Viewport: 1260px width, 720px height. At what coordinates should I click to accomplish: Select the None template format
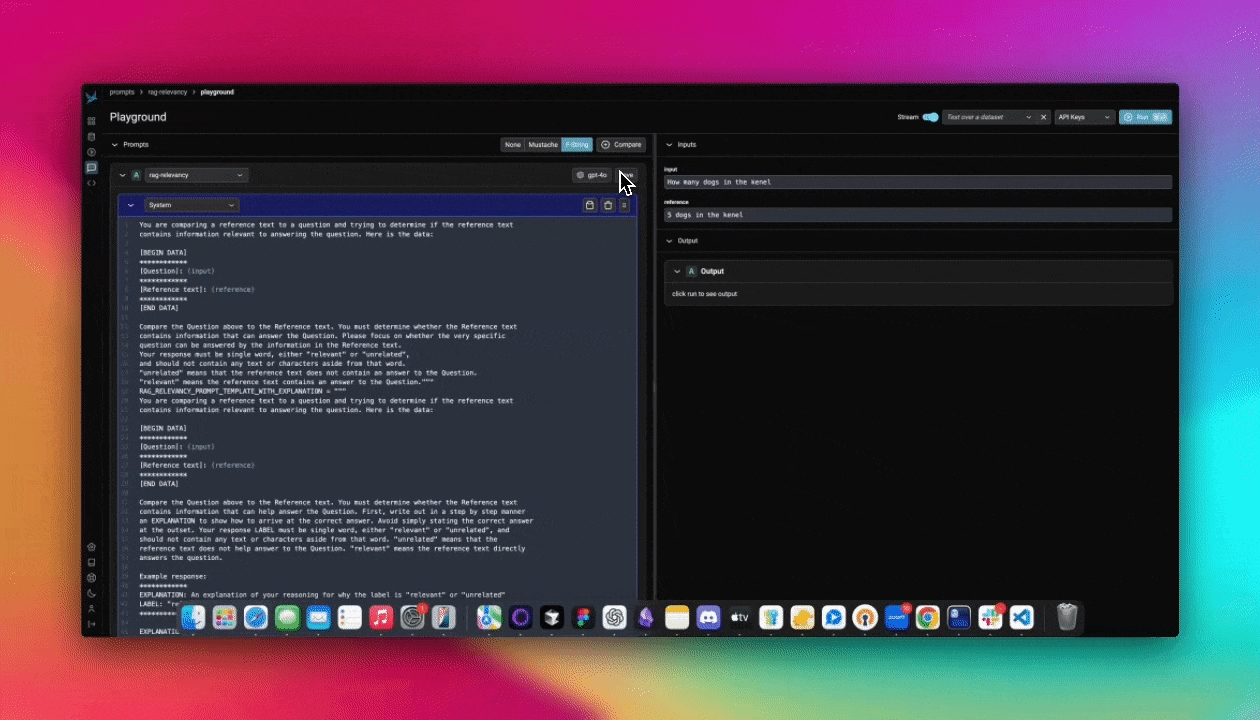pyautogui.click(x=513, y=145)
